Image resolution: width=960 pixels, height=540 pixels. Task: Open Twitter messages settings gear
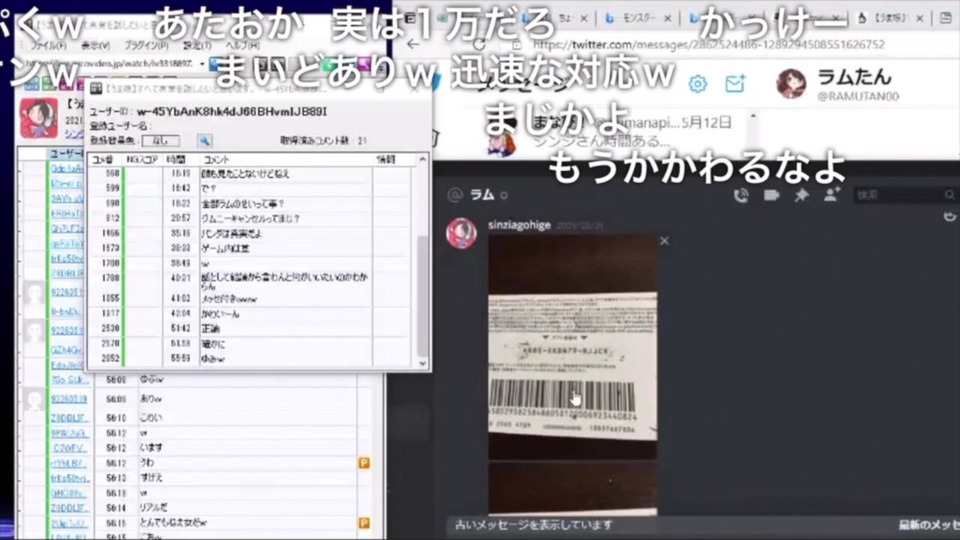[x=697, y=83]
